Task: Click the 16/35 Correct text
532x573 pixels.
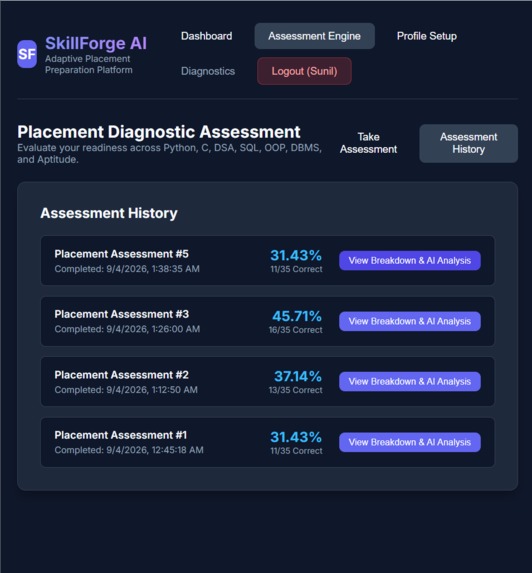Action: pos(296,330)
